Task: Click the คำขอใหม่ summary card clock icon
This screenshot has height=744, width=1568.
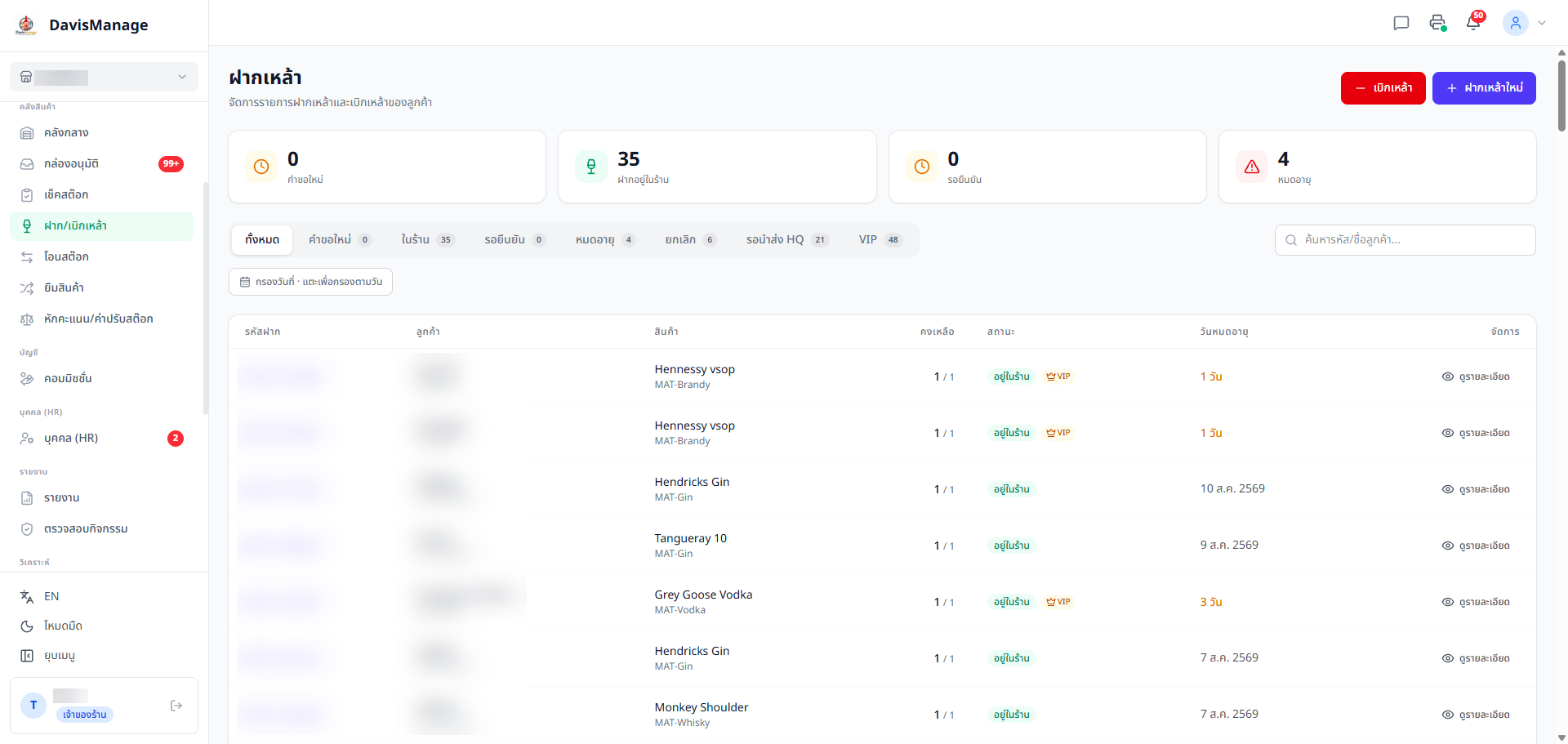Action: [x=261, y=167]
